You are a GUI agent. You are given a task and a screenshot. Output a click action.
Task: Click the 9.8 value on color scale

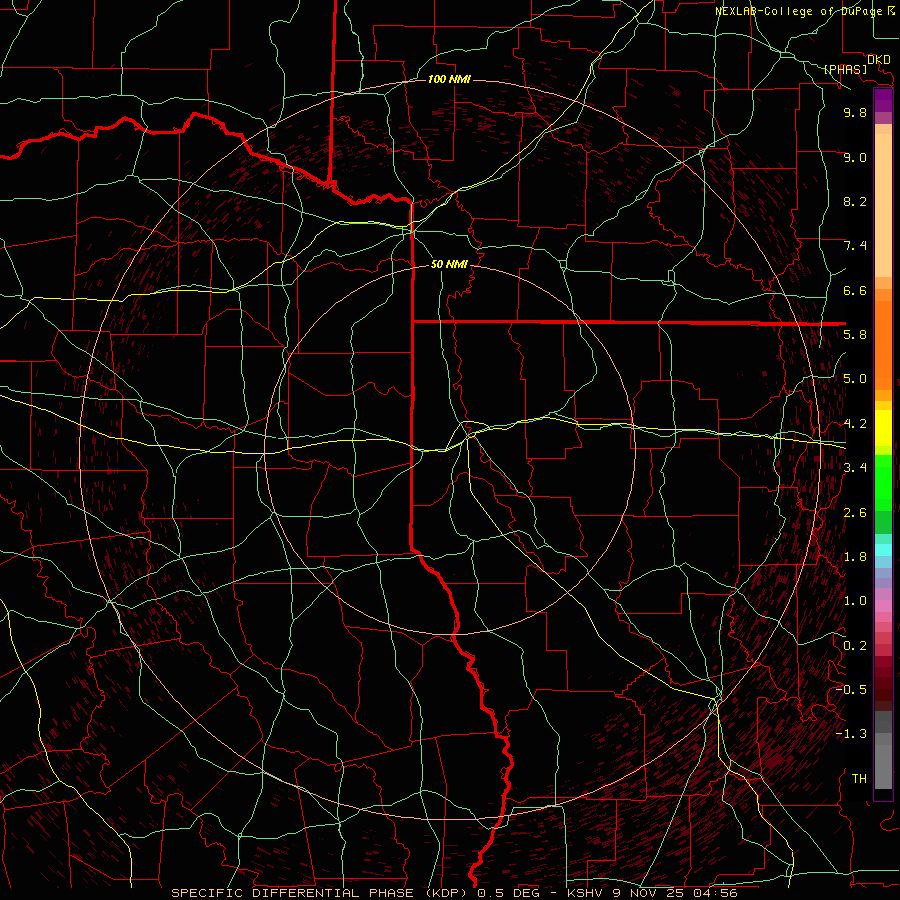(x=855, y=112)
